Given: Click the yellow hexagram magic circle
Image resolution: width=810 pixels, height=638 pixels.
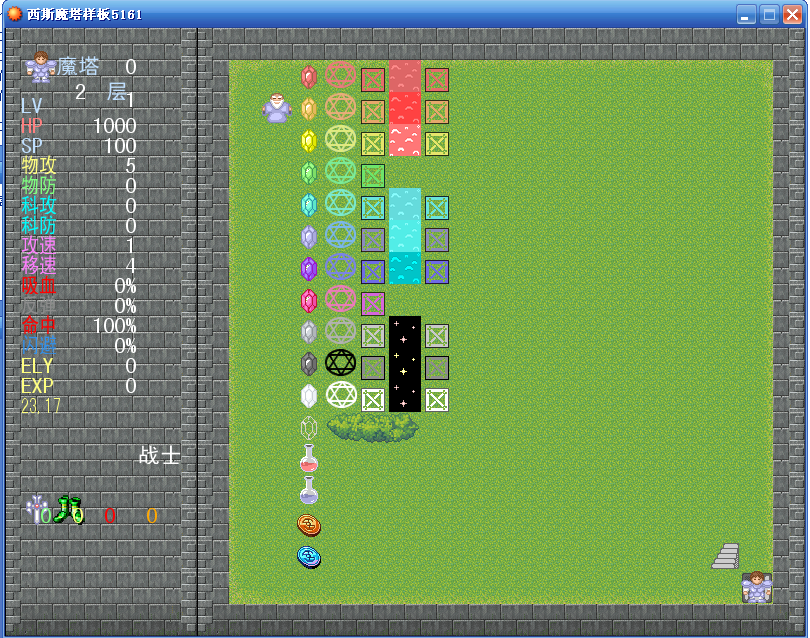Looking at the screenshot, I should [341, 138].
